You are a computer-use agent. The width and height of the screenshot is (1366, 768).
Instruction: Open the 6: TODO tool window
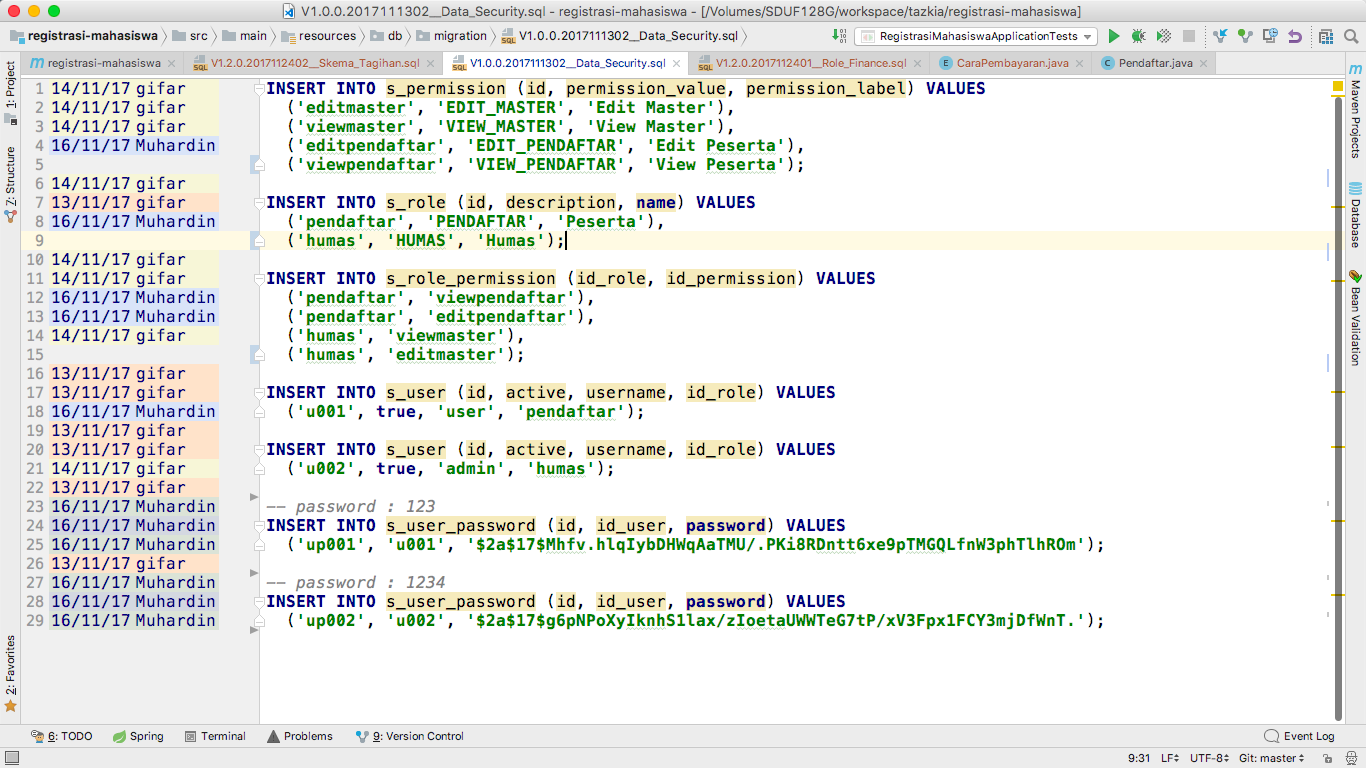pyautogui.click(x=61, y=736)
